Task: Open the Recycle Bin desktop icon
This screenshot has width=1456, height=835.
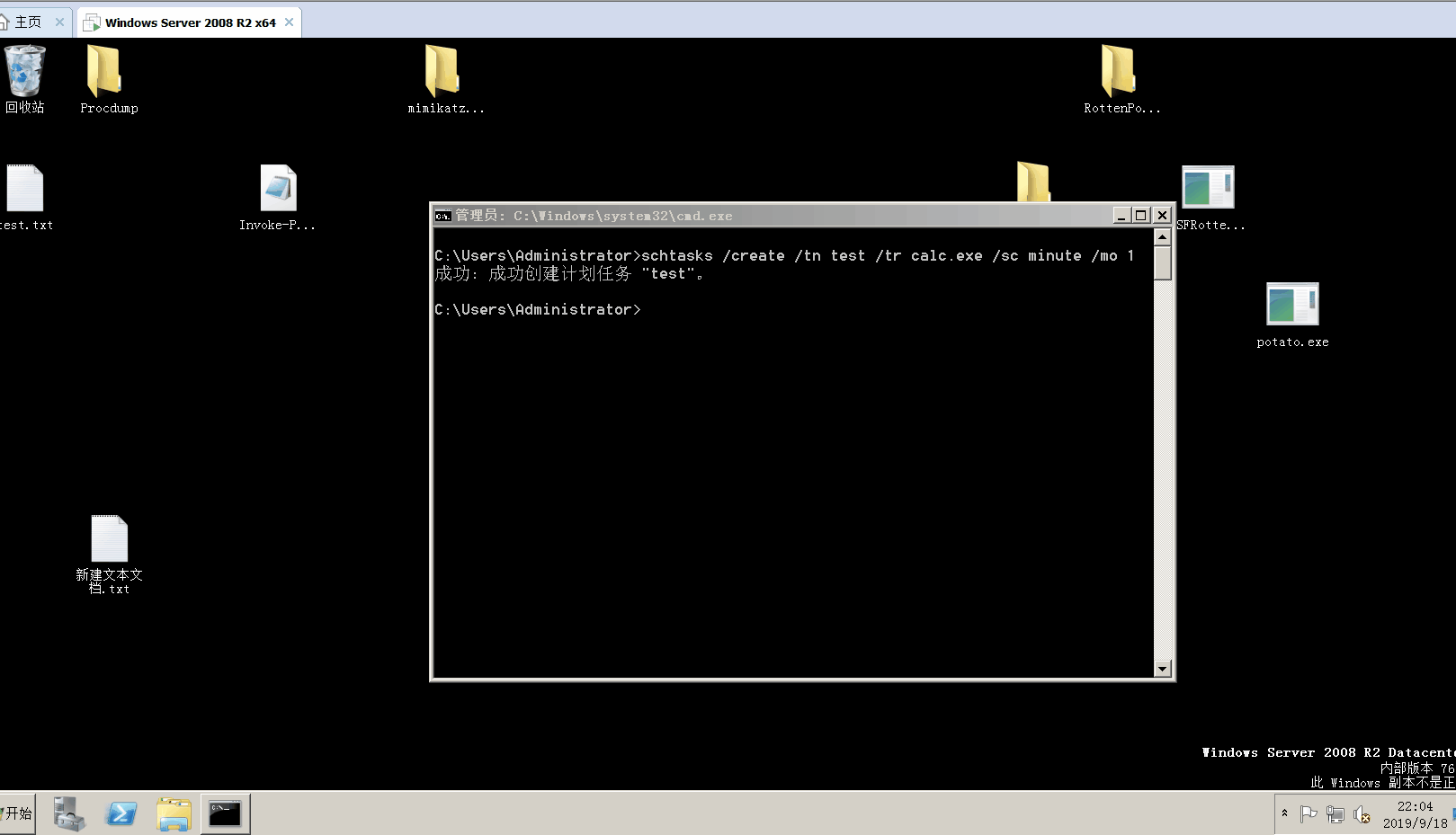Action: [x=24, y=72]
